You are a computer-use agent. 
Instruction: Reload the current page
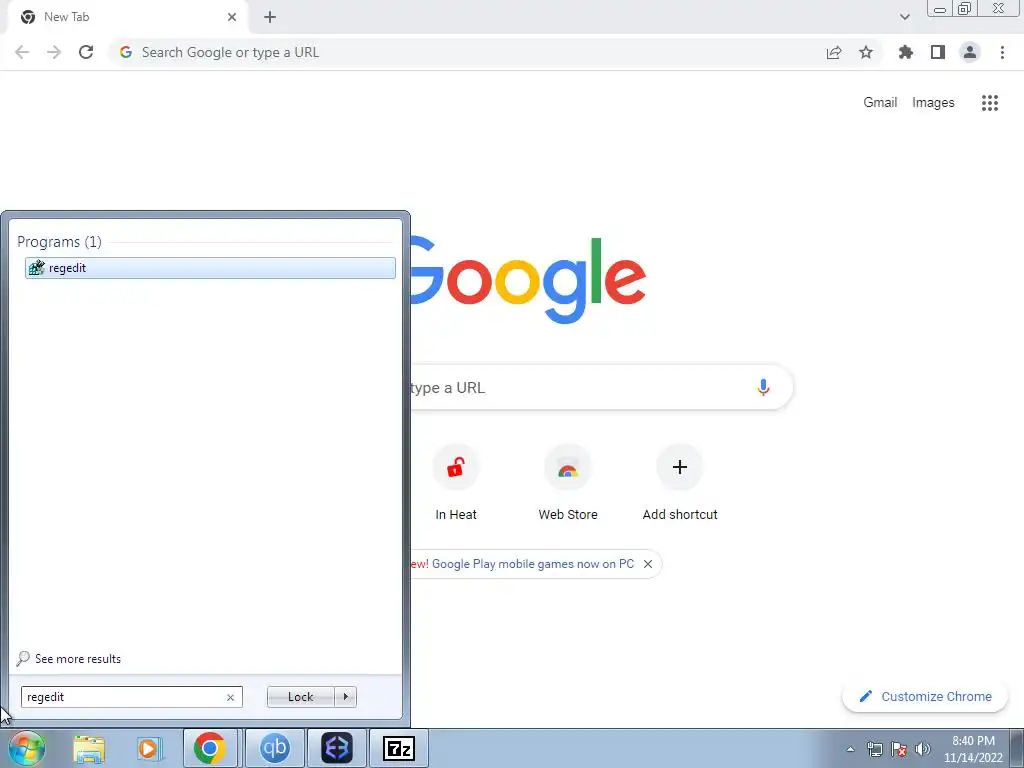click(x=86, y=52)
